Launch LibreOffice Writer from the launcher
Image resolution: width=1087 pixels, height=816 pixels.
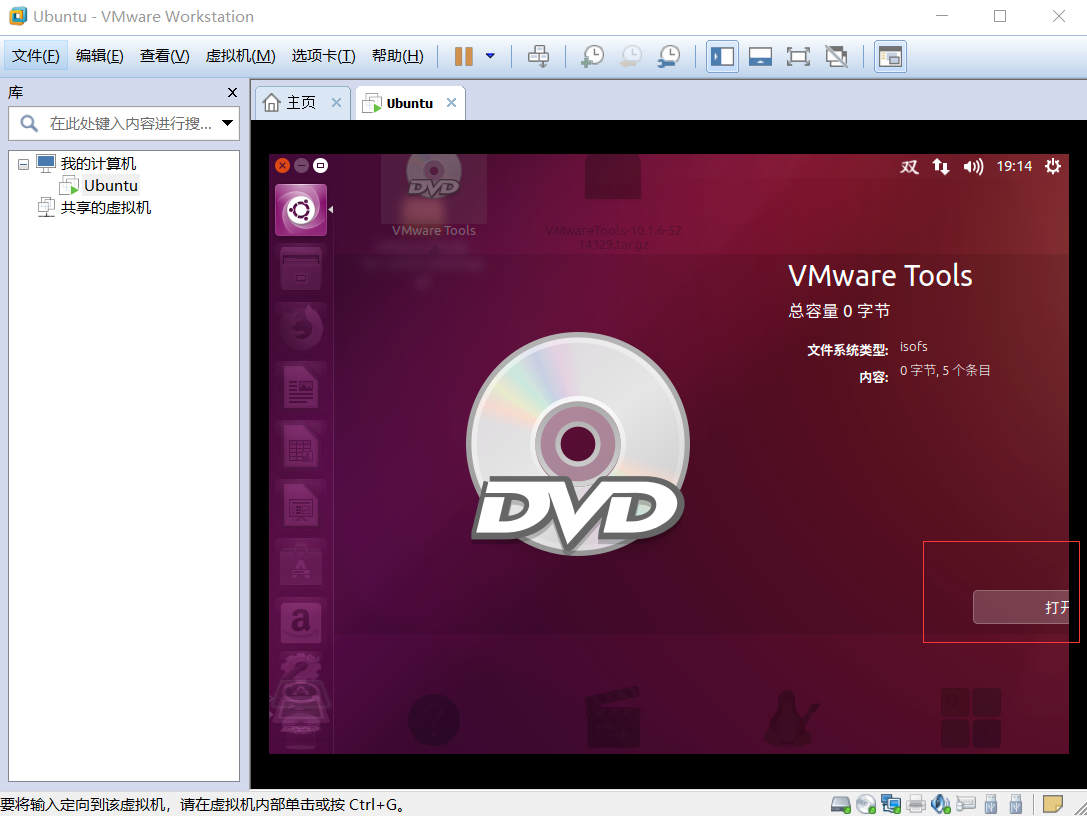(x=301, y=387)
